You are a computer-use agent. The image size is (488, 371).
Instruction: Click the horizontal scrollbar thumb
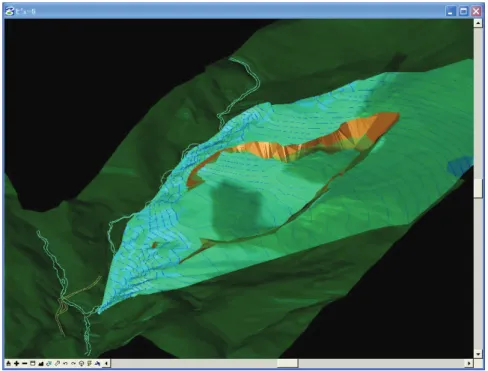point(287,363)
